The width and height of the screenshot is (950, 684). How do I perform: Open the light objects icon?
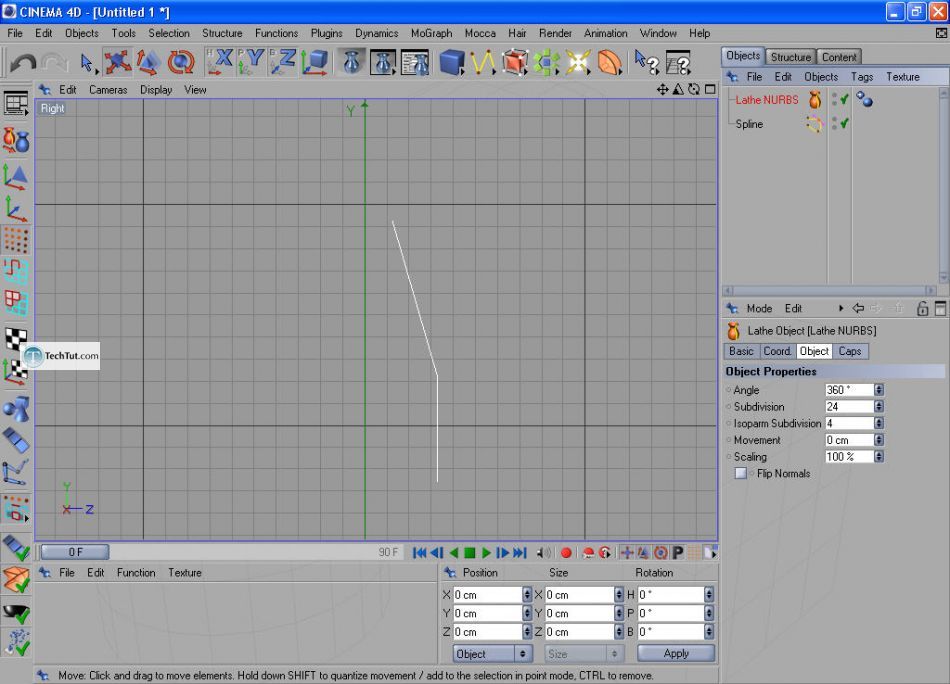click(578, 62)
